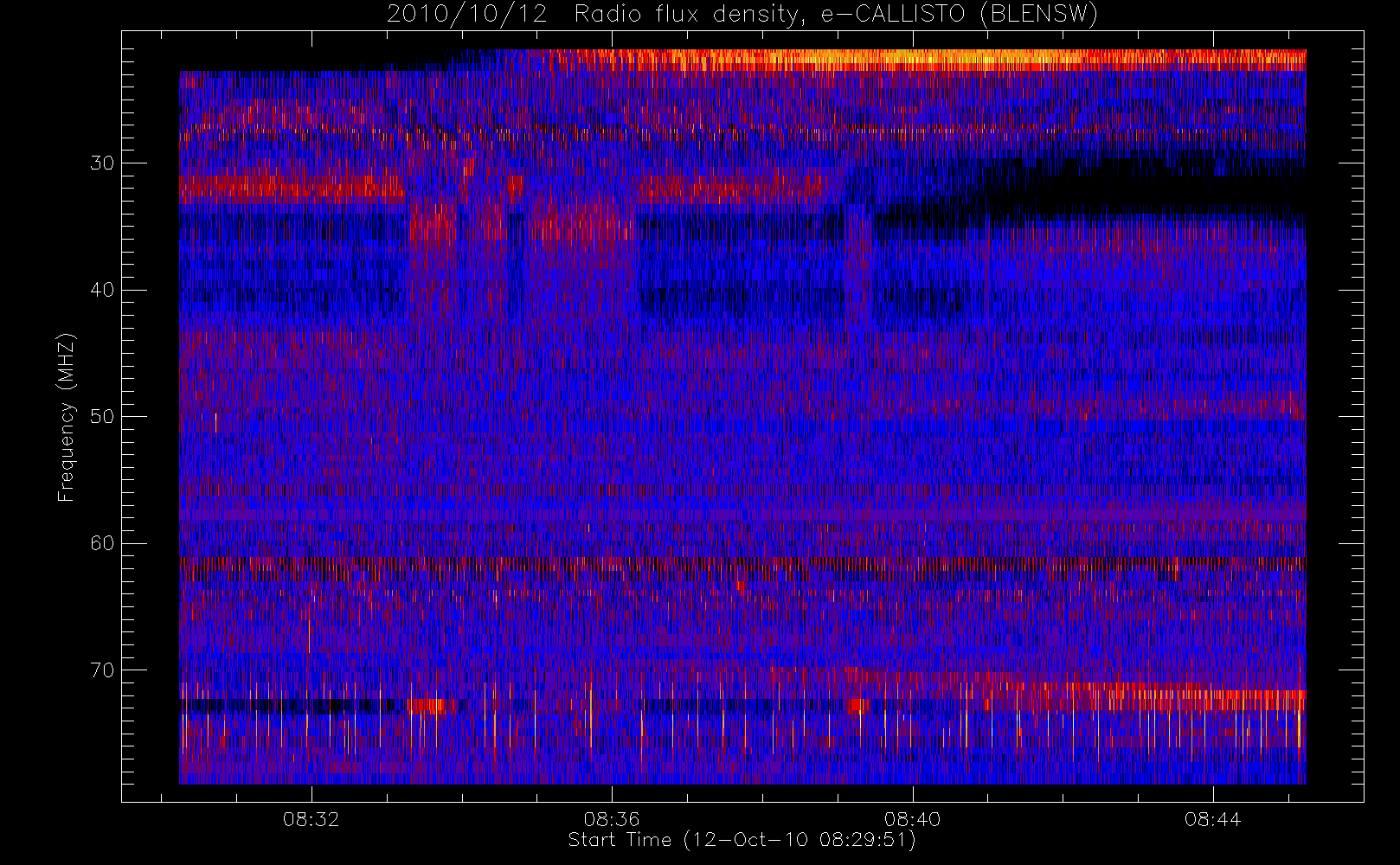Click the 08:44 time tick label
Screen dimensions: 1400x865
pyautogui.click(x=1212, y=819)
